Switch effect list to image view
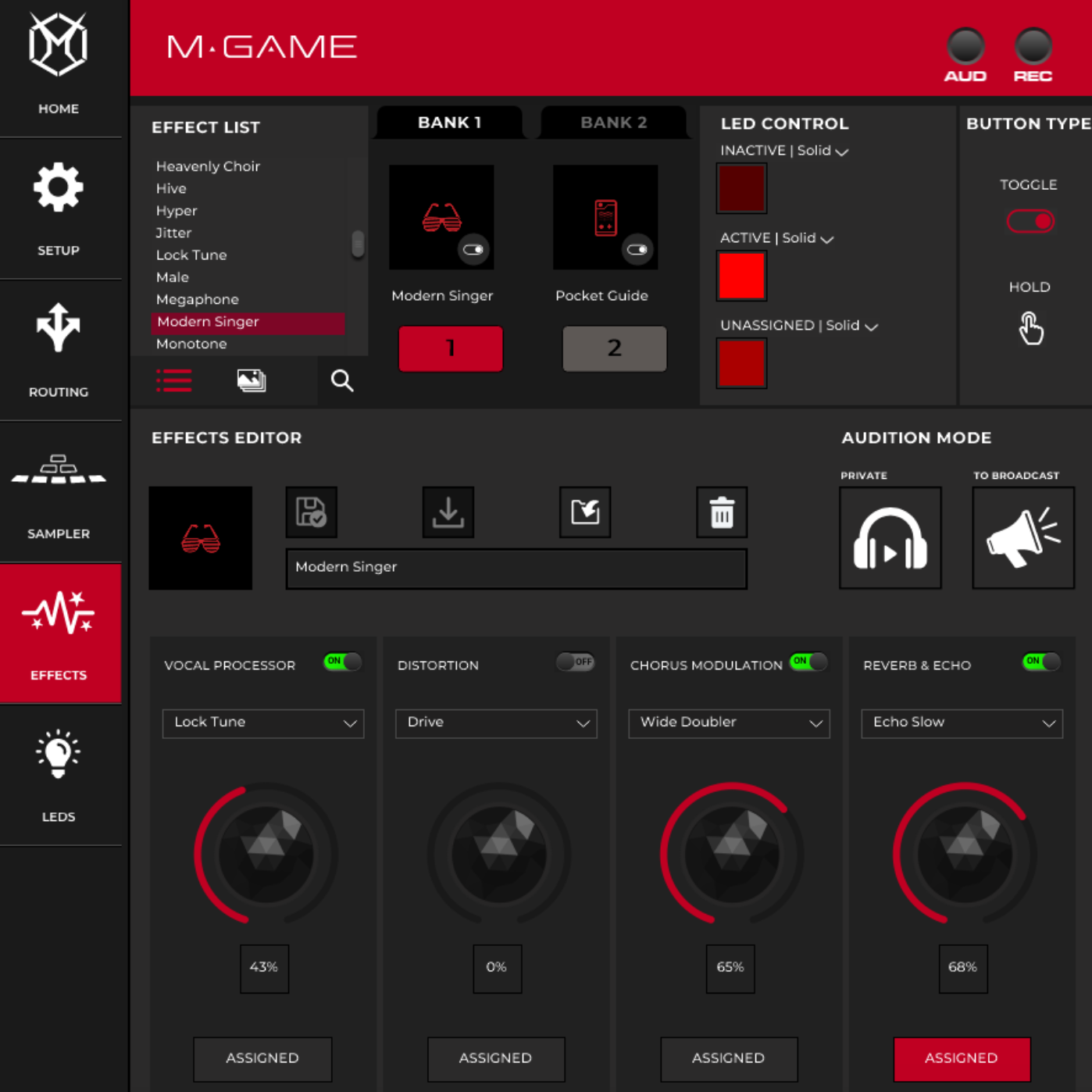 coord(252,380)
